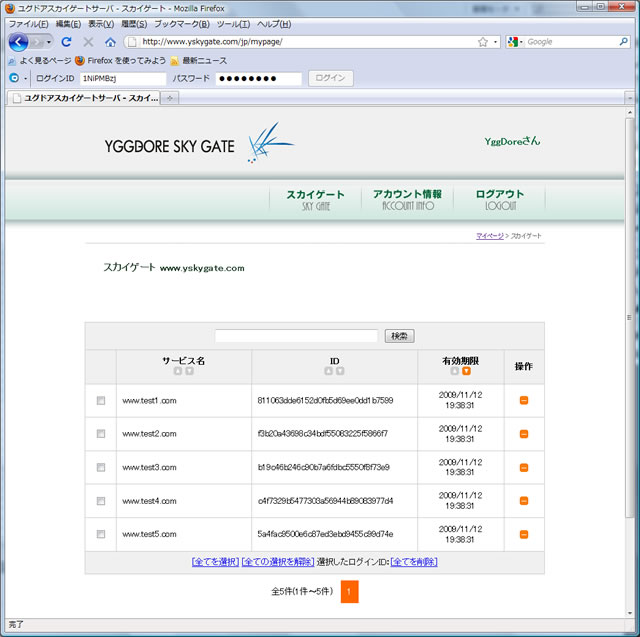The image size is (640, 637).
Task: Click the orange page 1 pagination button
Action: (x=349, y=591)
